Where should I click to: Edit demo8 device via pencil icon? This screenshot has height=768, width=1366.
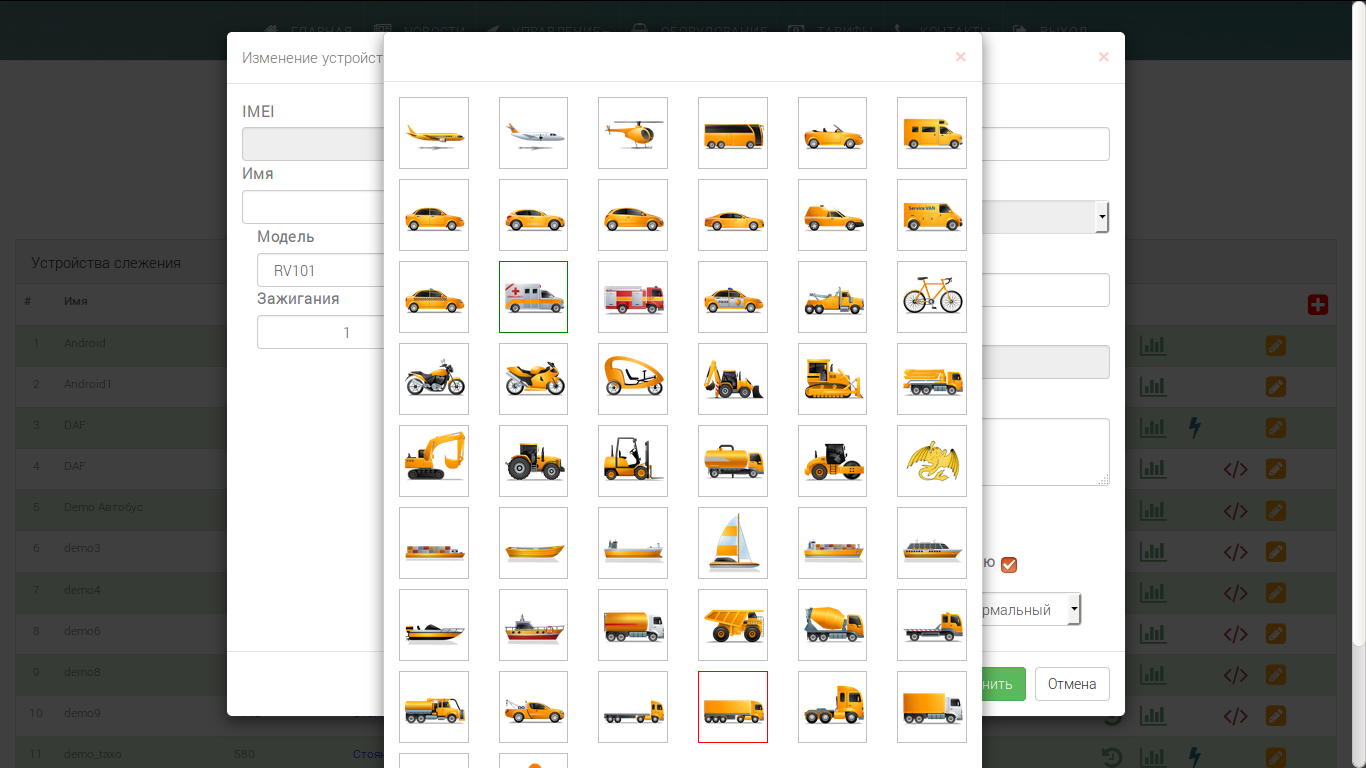point(1275,675)
